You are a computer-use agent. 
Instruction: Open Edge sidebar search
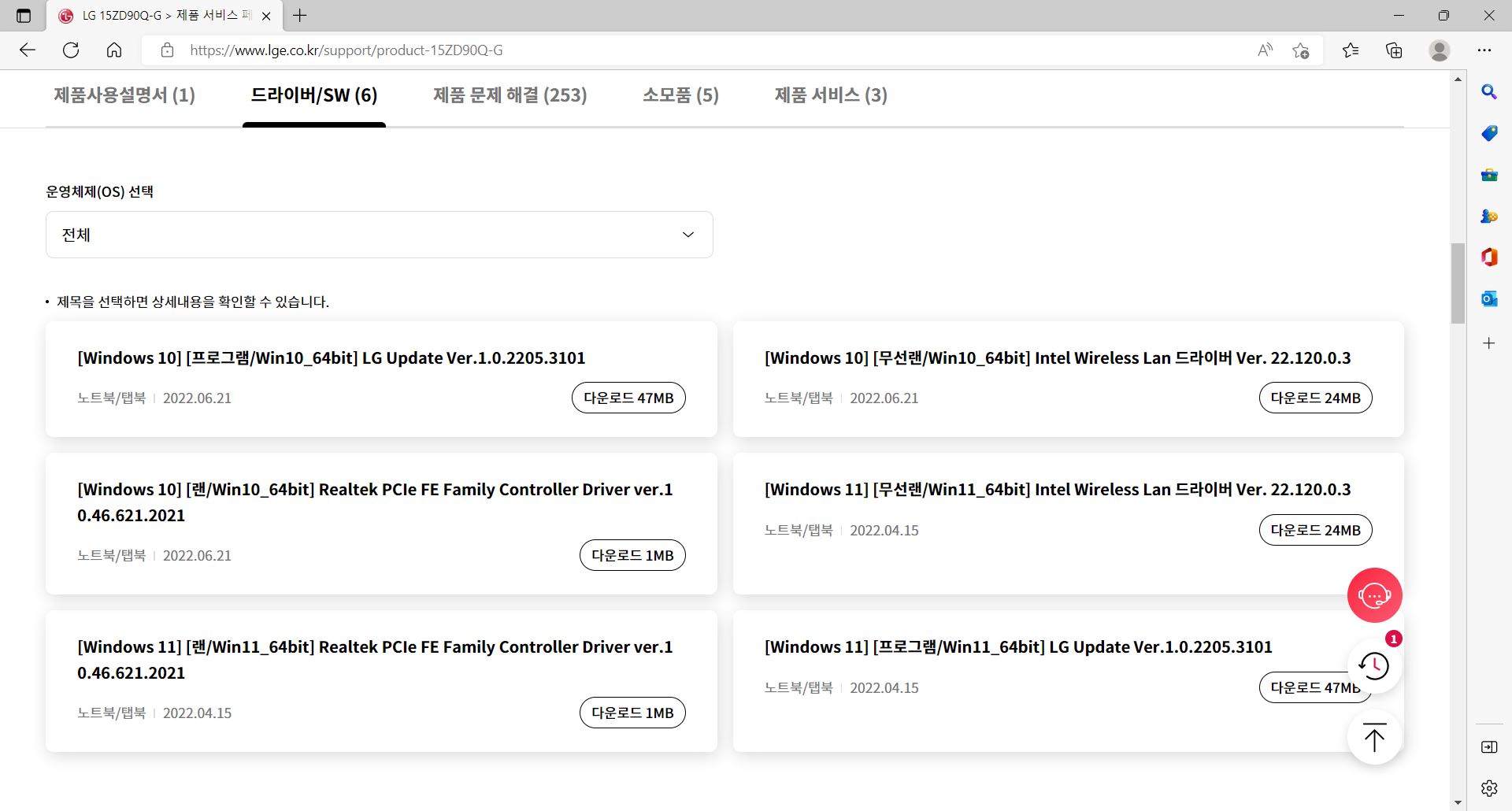(x=1489, y=92)
